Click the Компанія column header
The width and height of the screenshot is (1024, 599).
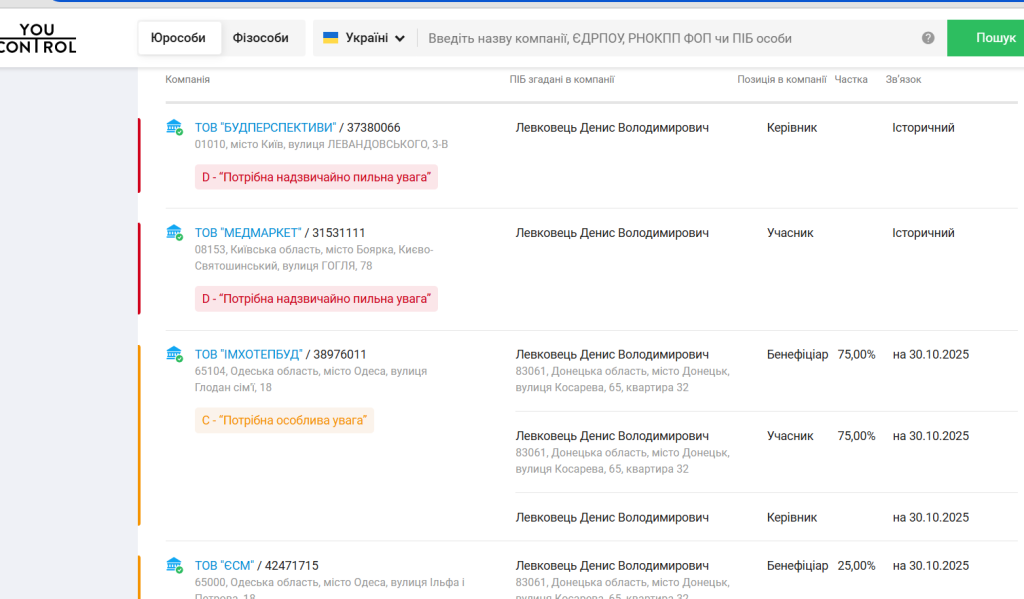click(x=187, y=79)
